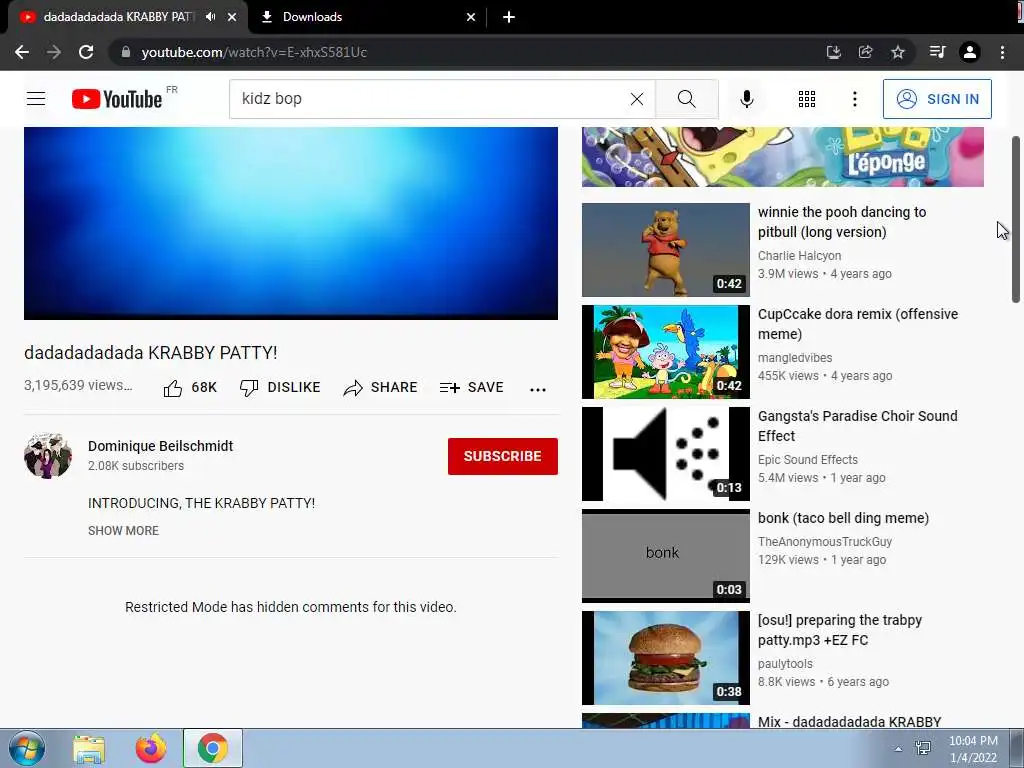Close the Downloads tab
The height and width of the screenshot is (768, 1024).
[x=471, y=17]
